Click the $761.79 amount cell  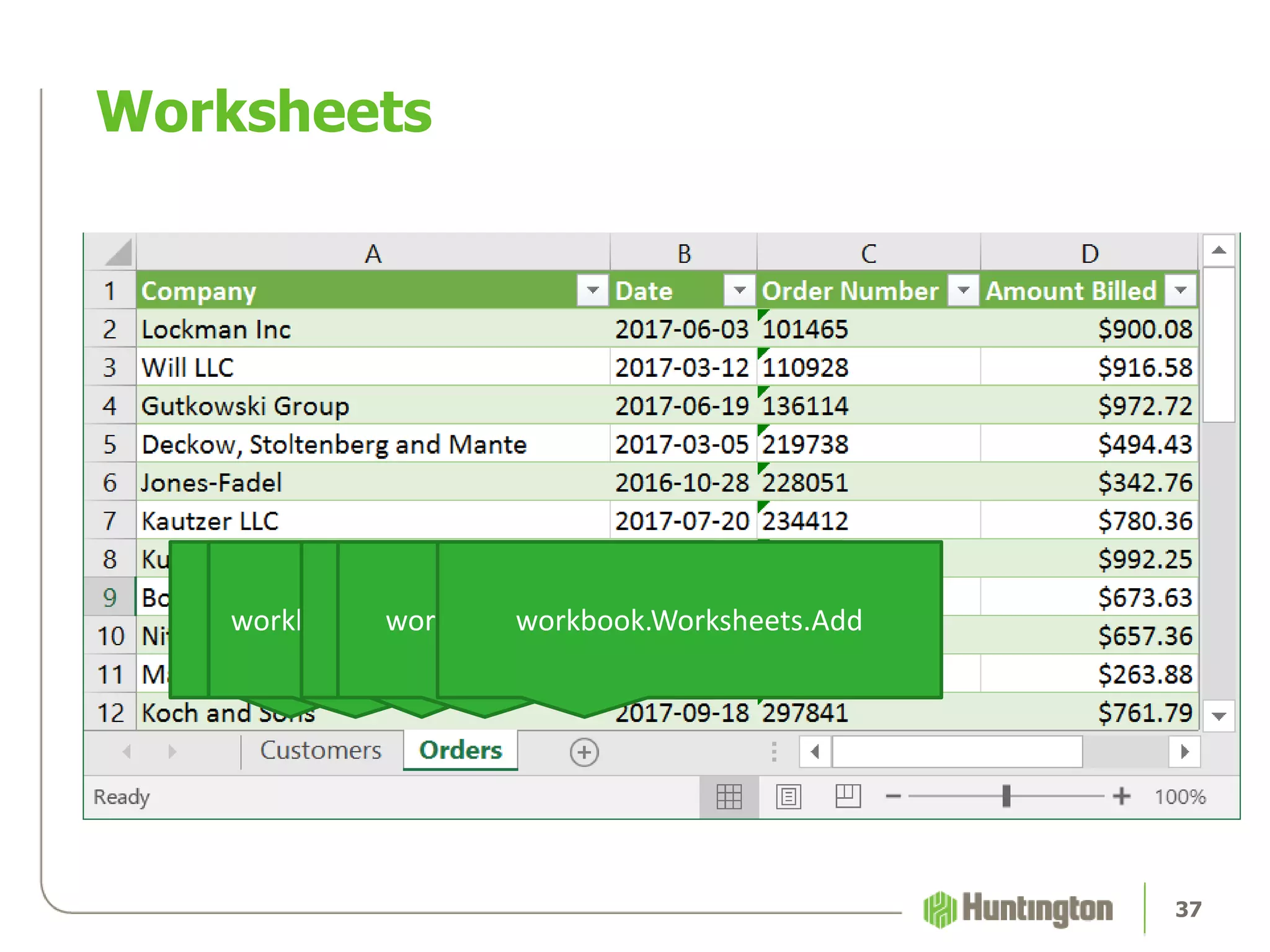coord(1090,712)
